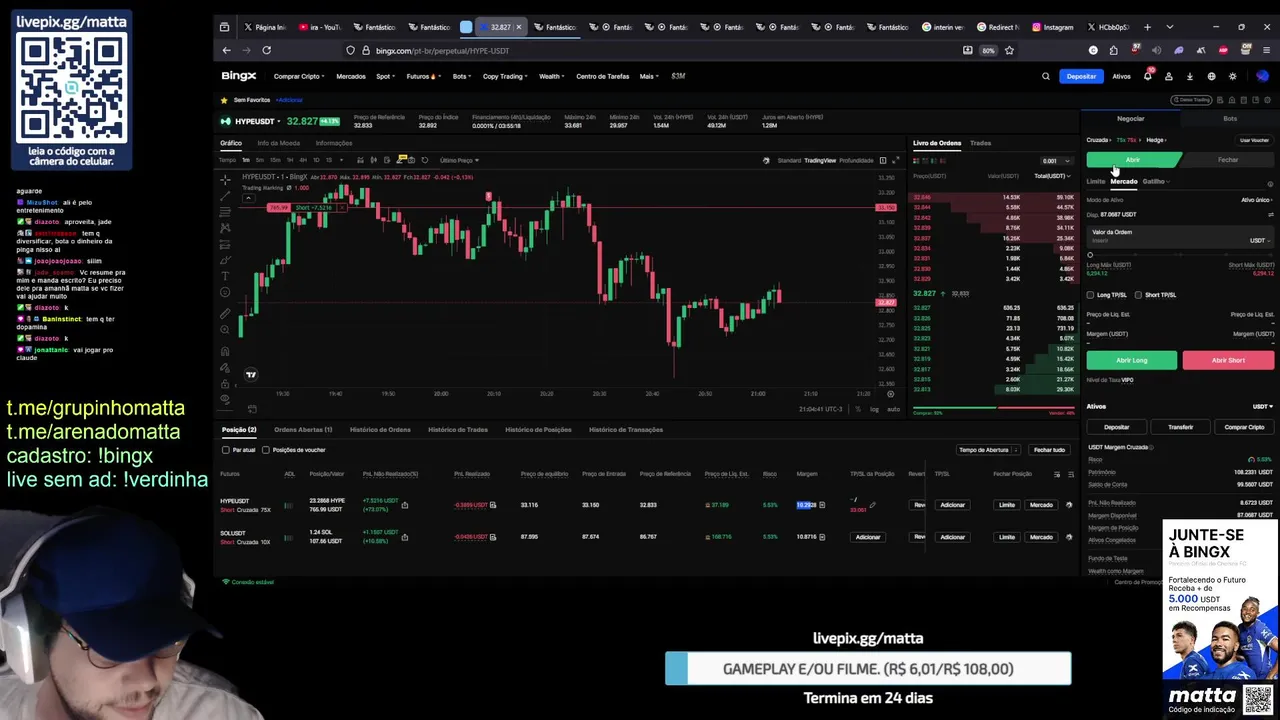The width and height of the screenshot is (1280, 720).
Task: Select the crosshair cursor tool
Action: (225, 180)
